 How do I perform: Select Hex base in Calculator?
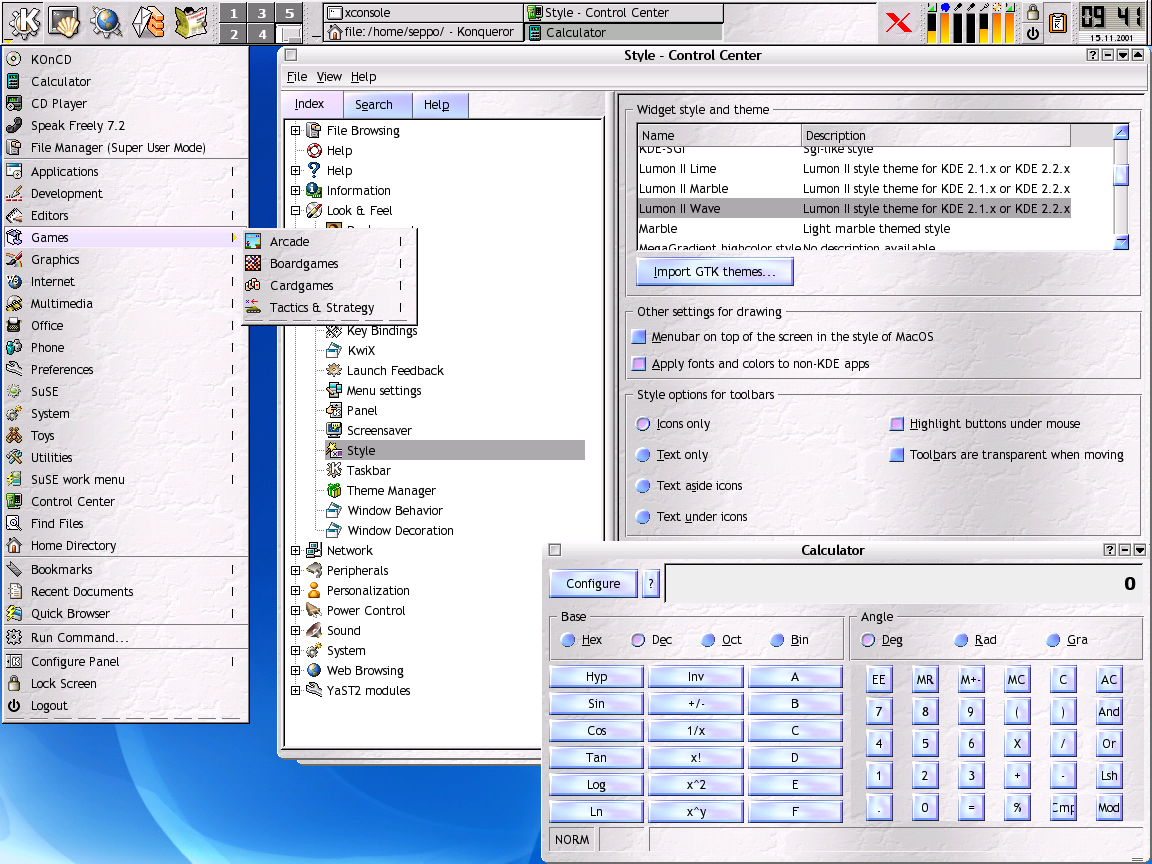pos(568,640)
